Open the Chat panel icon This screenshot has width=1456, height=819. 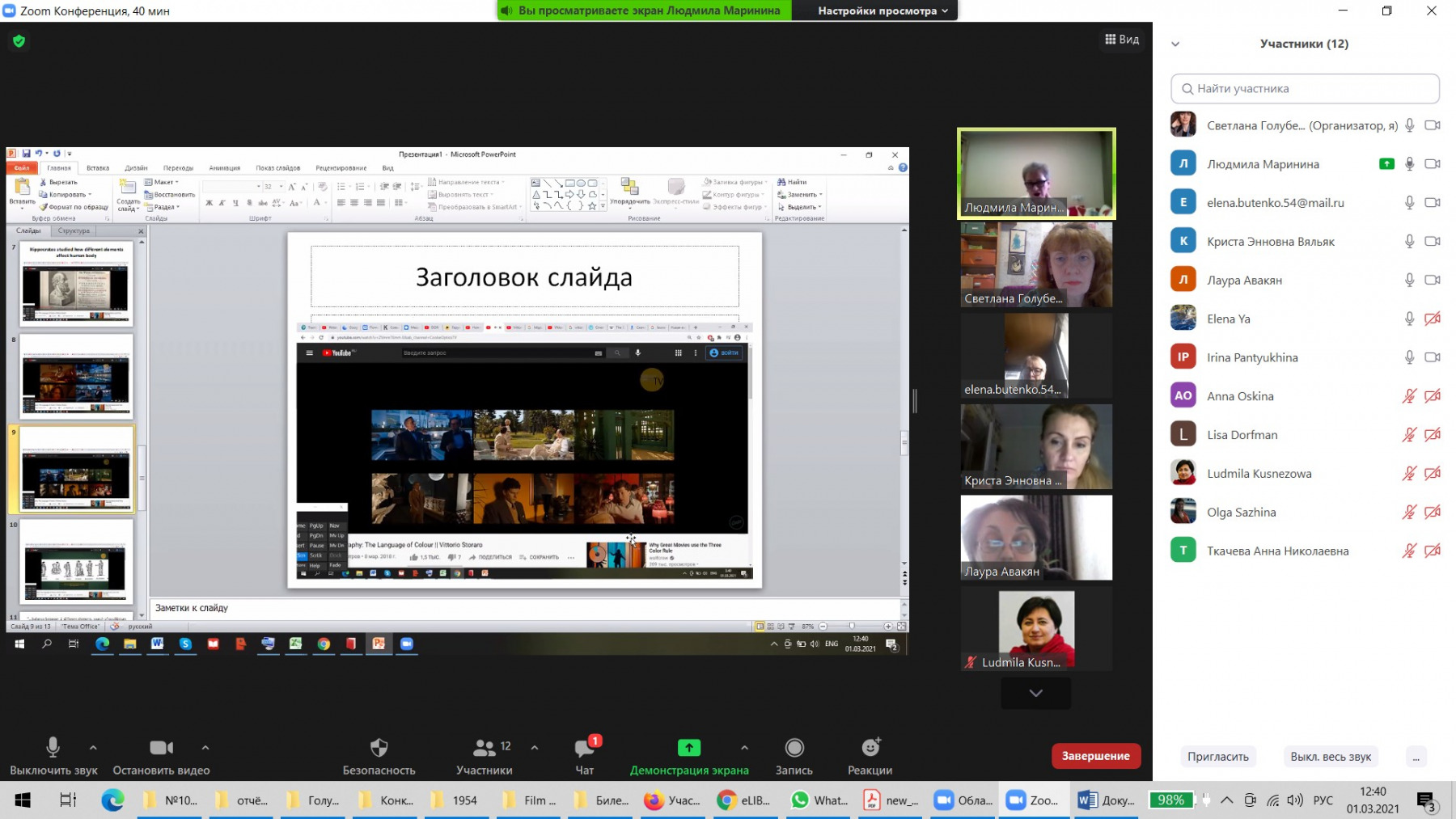584,748
